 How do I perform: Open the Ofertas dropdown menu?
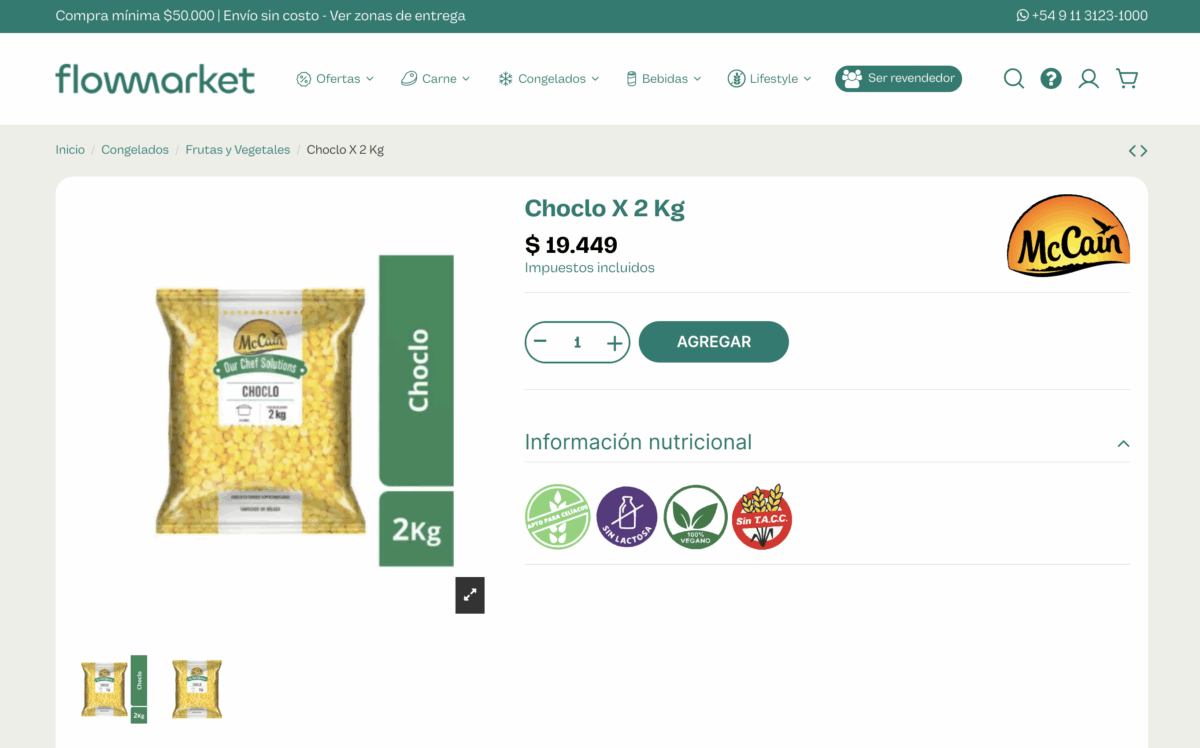(x=335, y=79)
